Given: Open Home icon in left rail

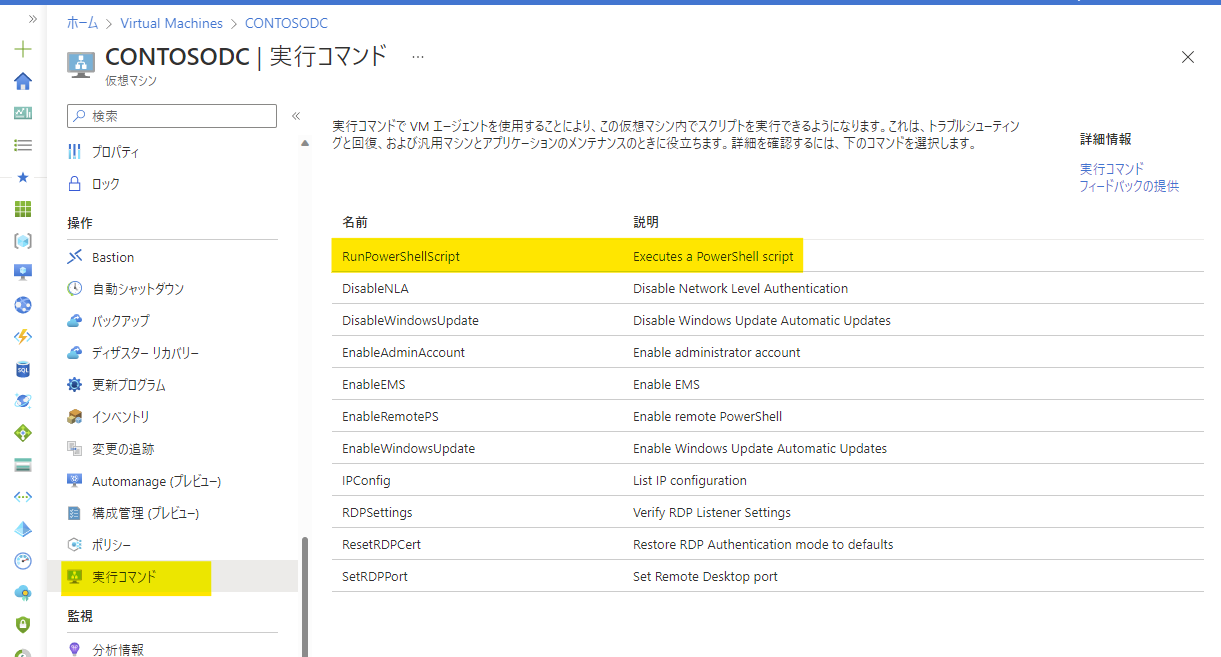Looking at the screenshot, I should click(x=23, y=81).
